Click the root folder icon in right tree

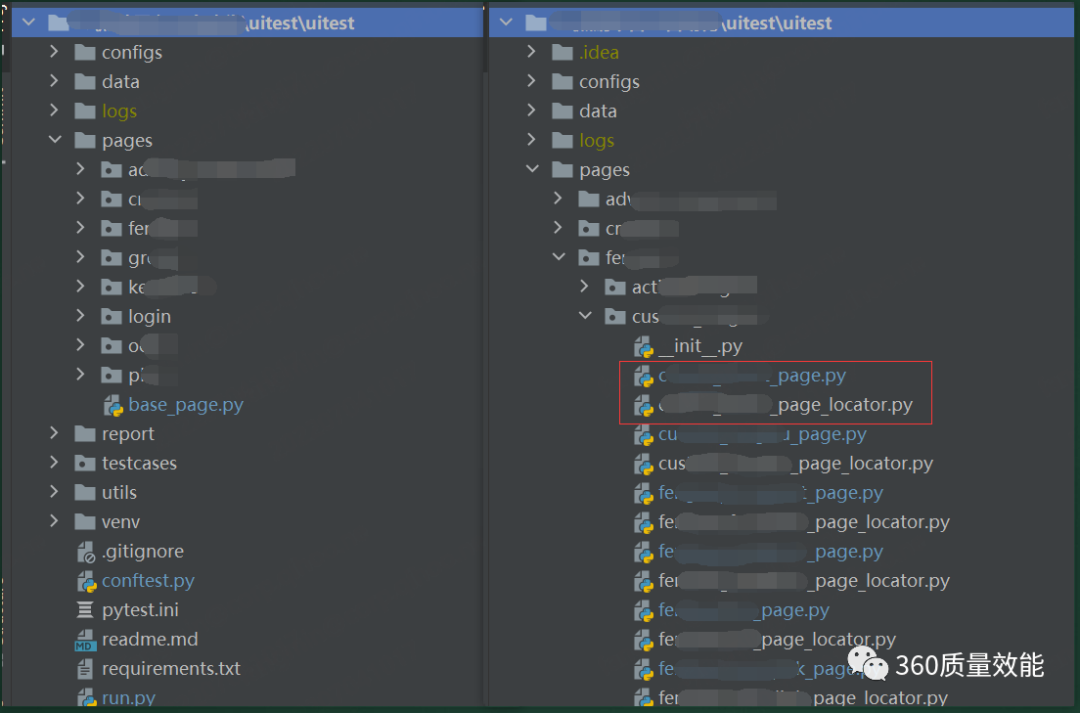pos(535,23)
